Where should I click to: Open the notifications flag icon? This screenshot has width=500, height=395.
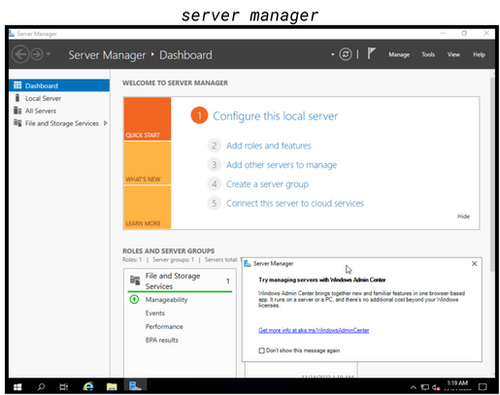(371, 53)
